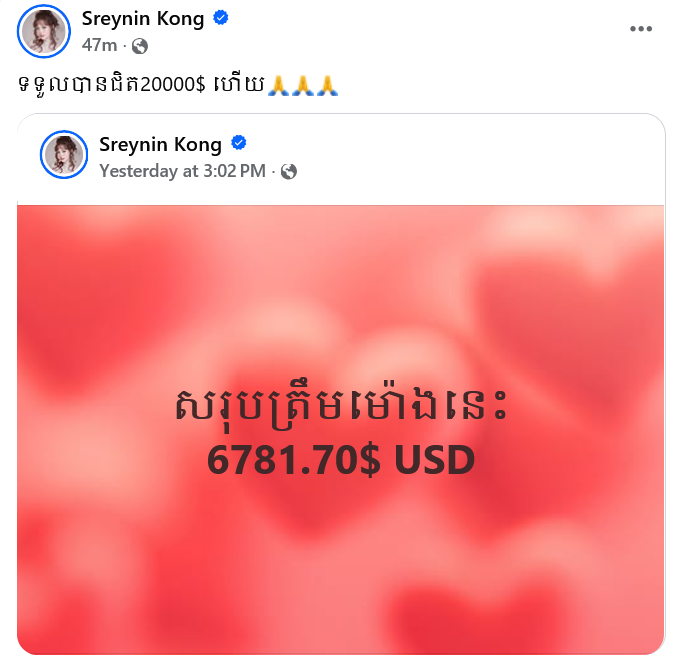Open the Sreynin Kong profile link at top
The height and width of the screenshot is (655, 681).
tap(143, 19)
